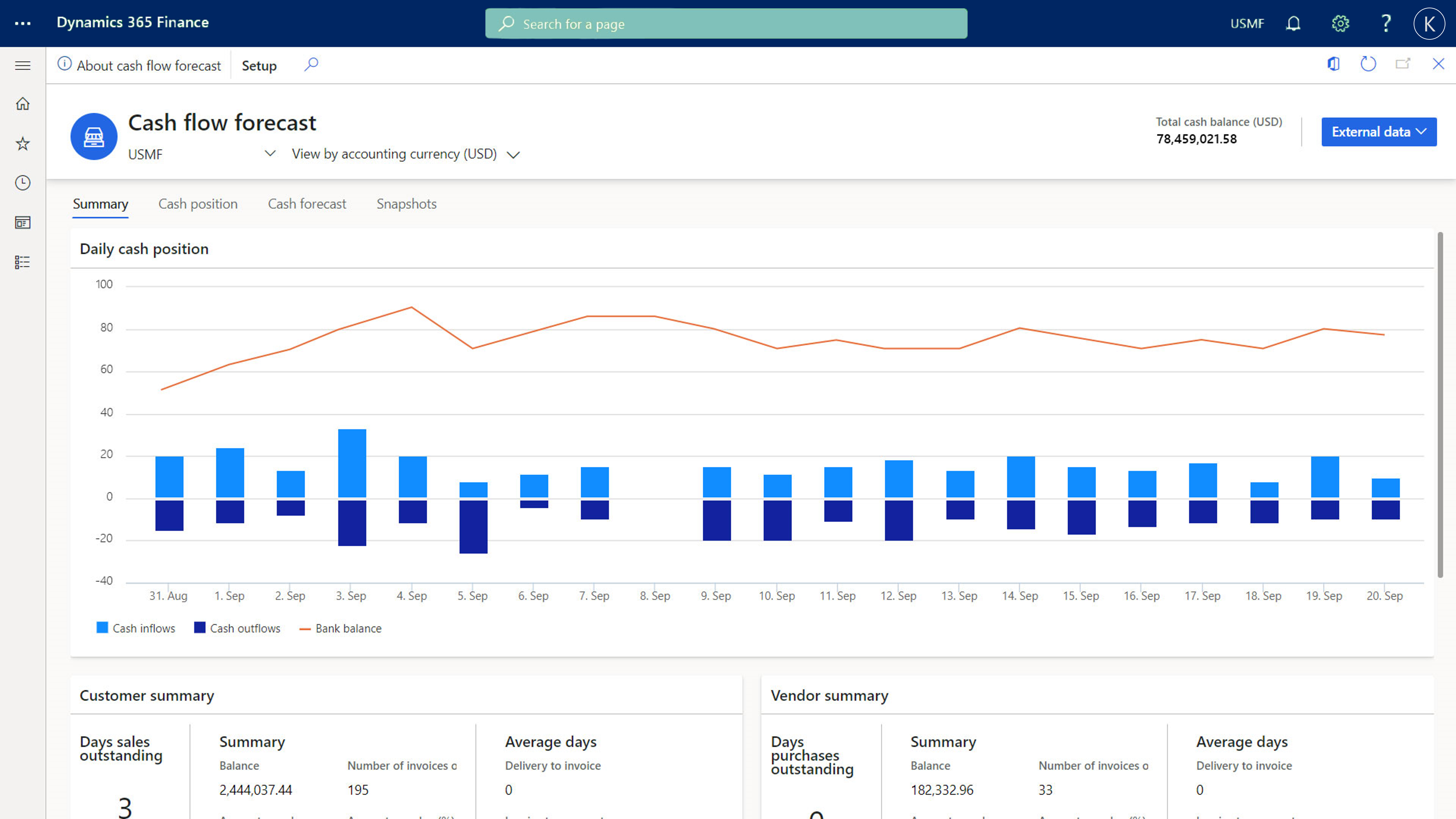The width and height of the screenshot is (1456, 819).
Task: Click the notifications bell icon
Action: 1293,23
